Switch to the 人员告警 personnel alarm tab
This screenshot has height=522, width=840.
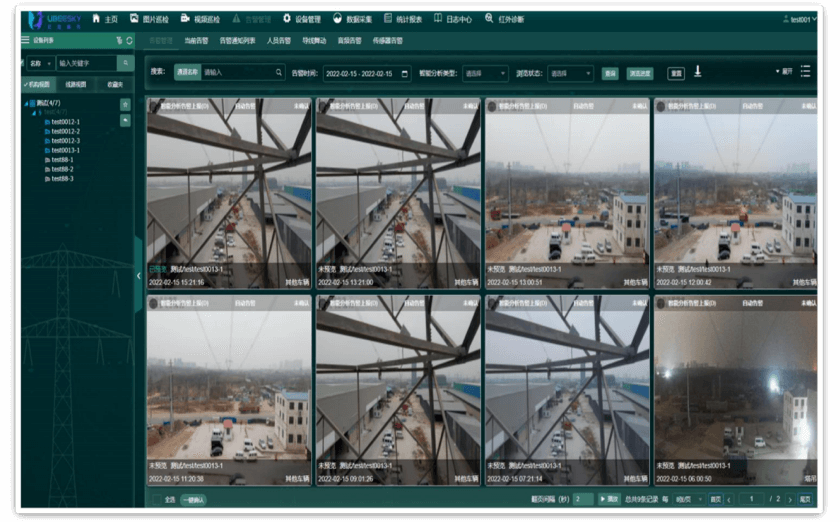pyautogui.click(x=279, y=41)
